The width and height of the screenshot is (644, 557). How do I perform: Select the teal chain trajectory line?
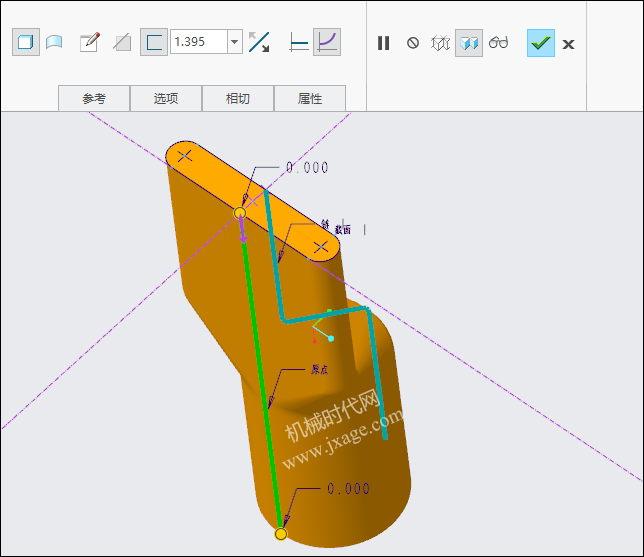[x=326, y=315]
